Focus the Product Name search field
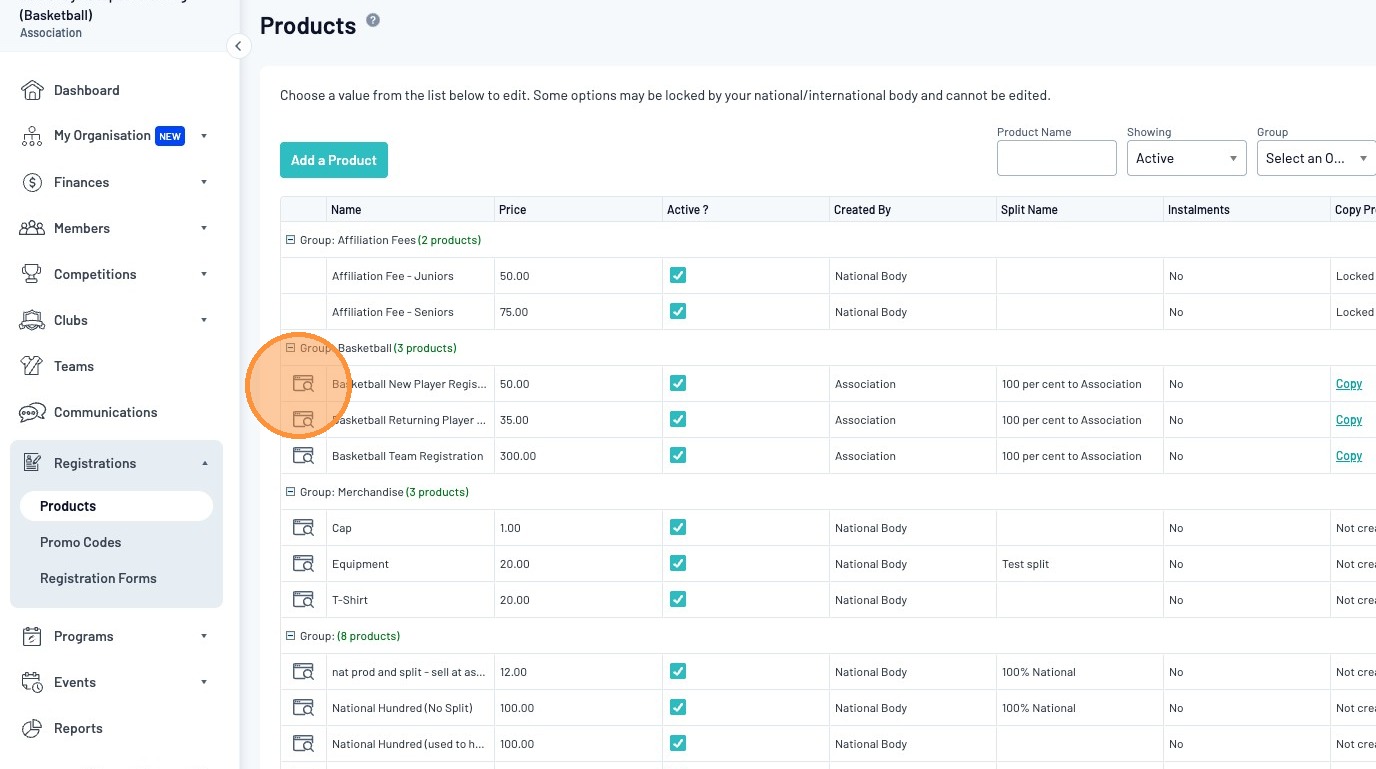Image resolution: width=1376 pixels, height=769 pixels. point(1056,158)
